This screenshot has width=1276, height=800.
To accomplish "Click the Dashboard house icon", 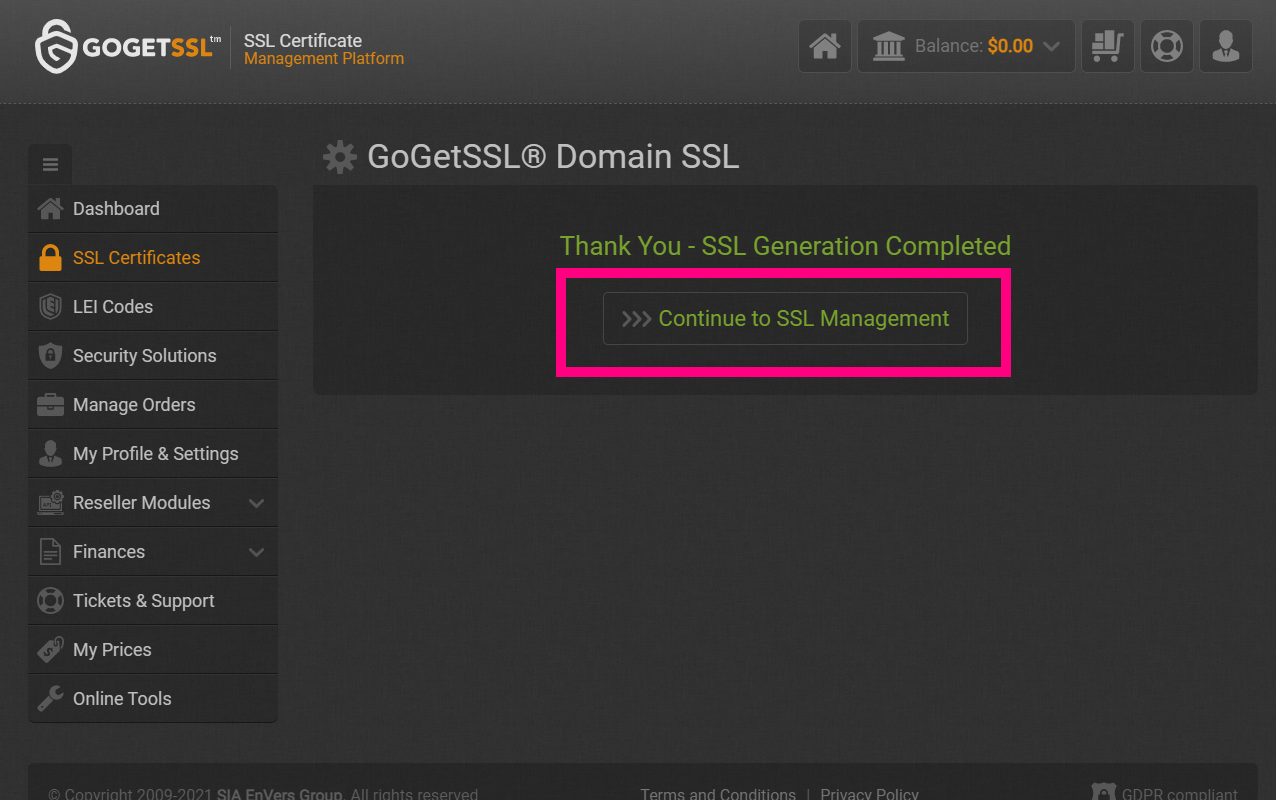I will click(50, 209).
